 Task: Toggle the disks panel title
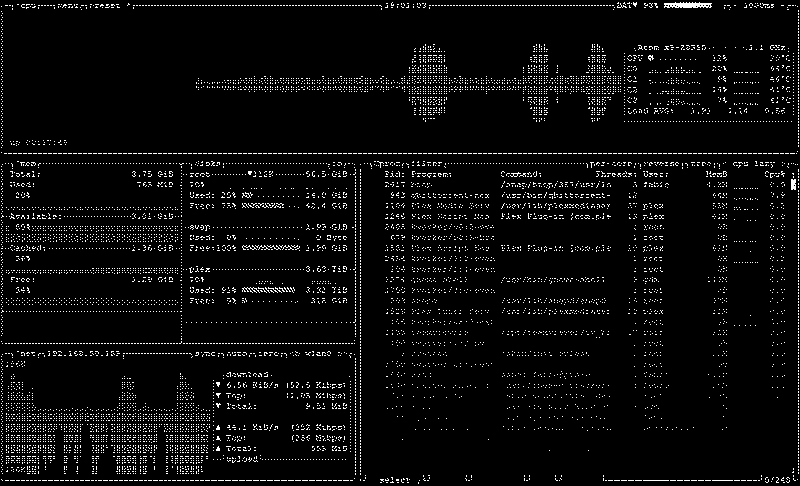[208, 164]
